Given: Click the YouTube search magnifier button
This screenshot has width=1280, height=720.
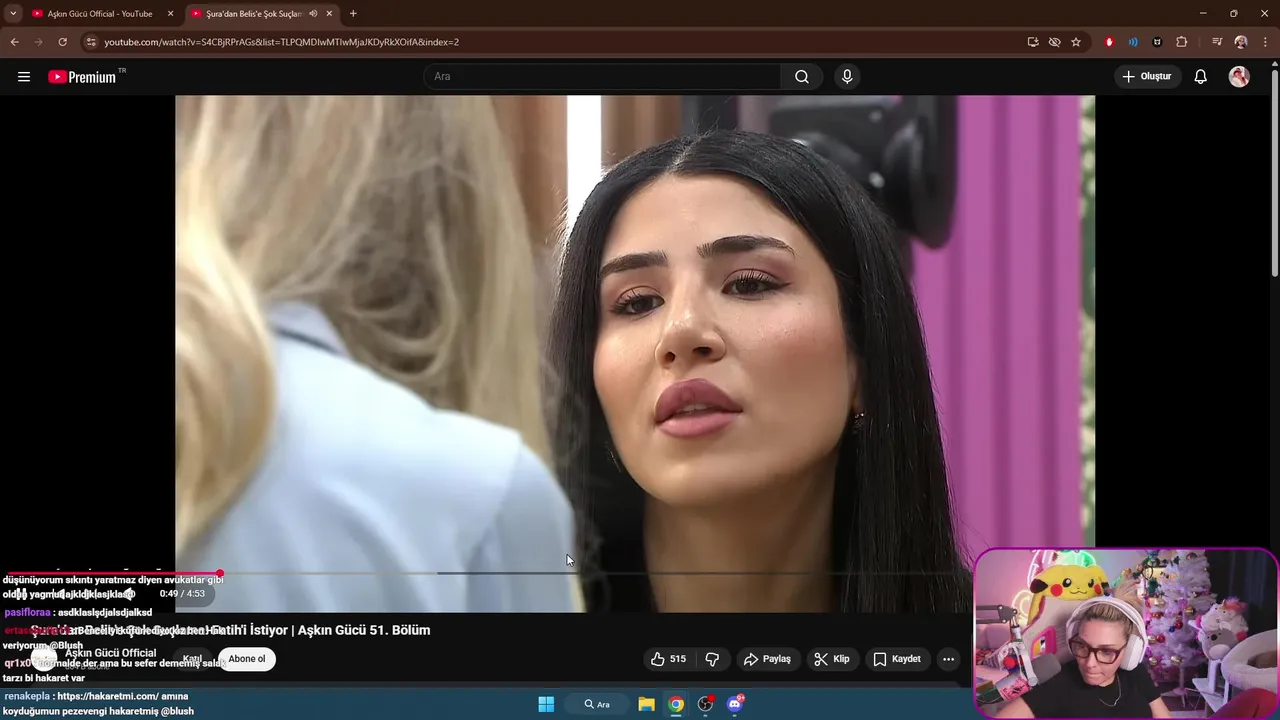Looking at the screenshot, I should (802, 77).
